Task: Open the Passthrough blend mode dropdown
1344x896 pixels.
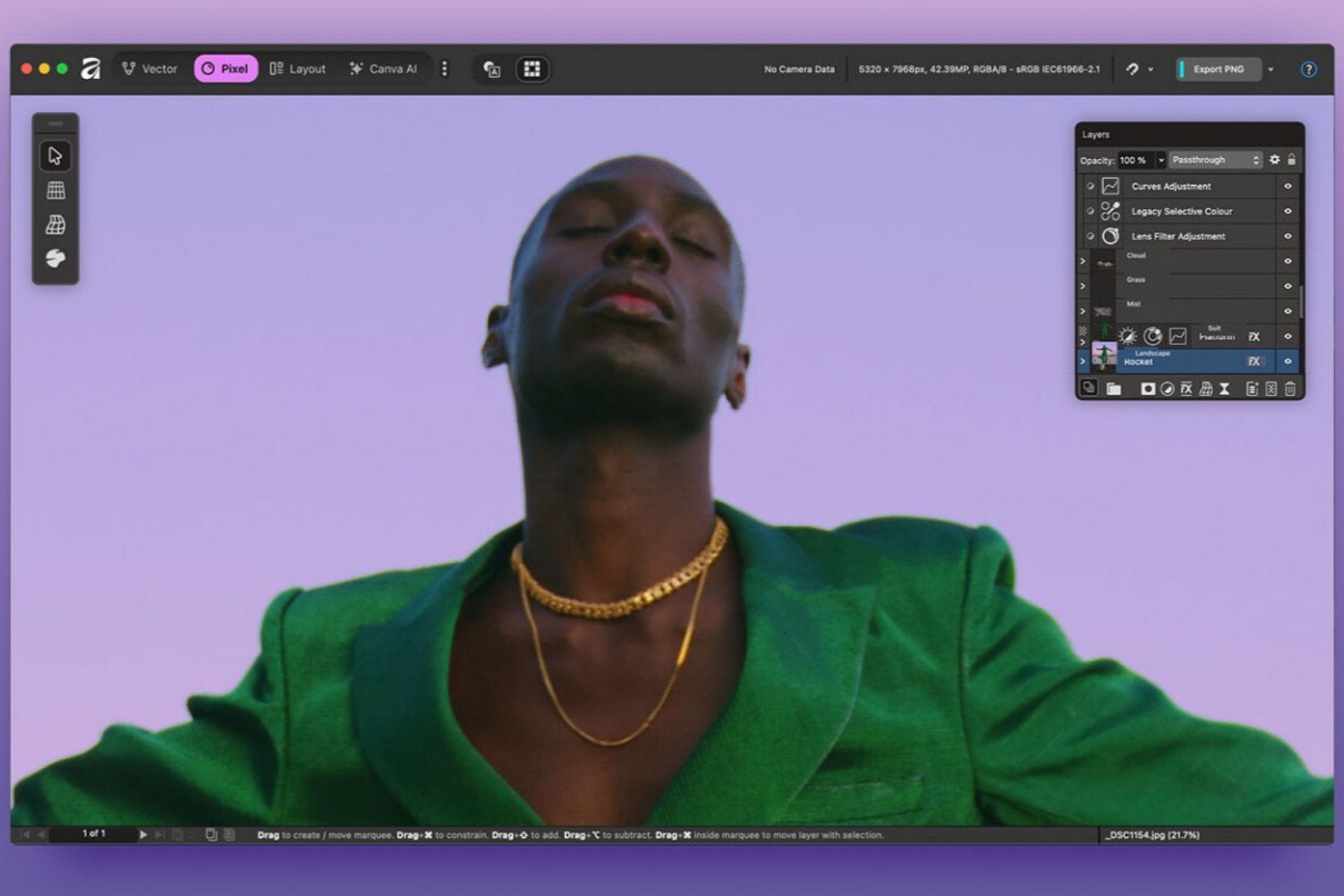Action: [x=1216, y=160]
